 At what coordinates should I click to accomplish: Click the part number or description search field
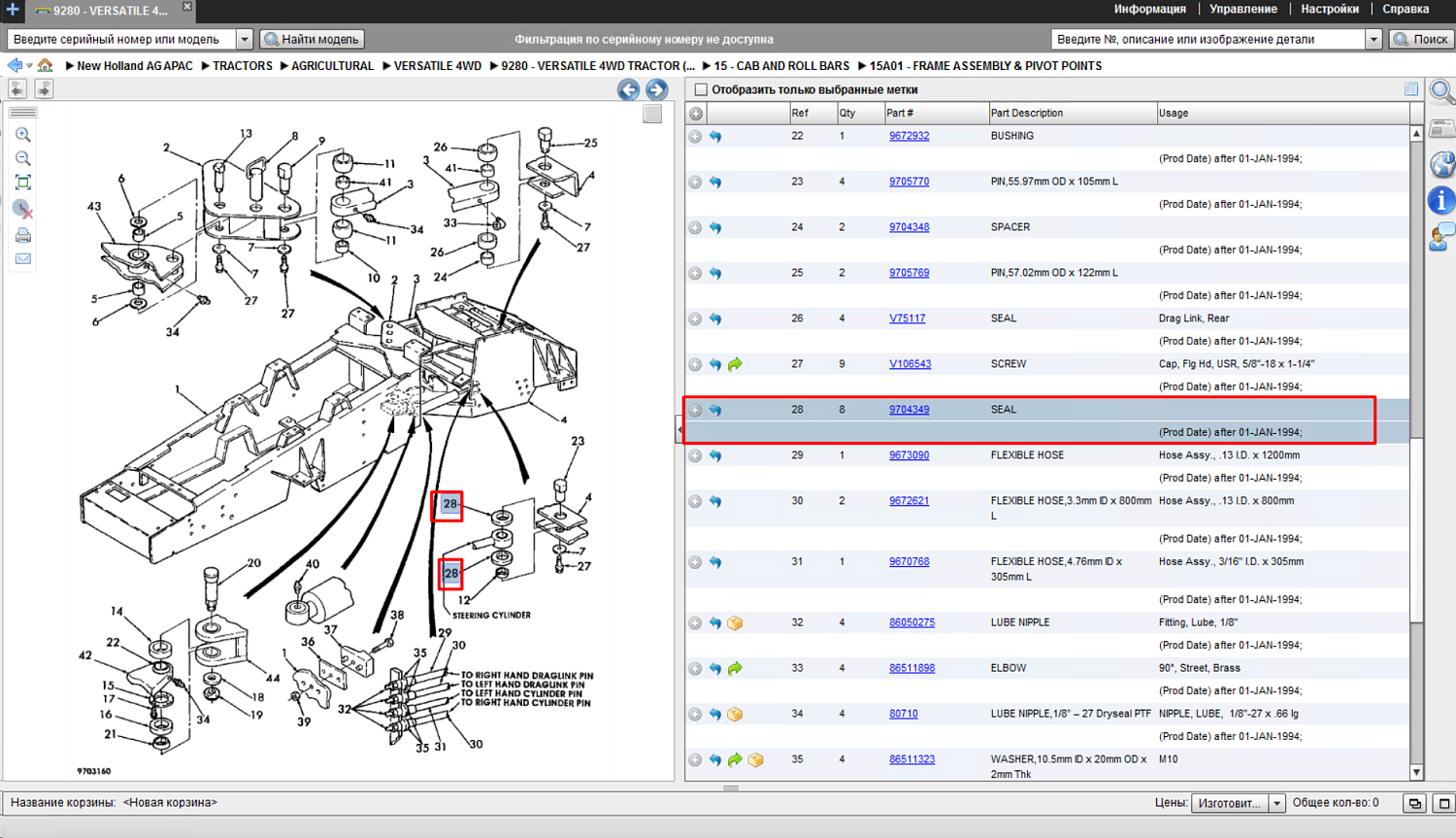(x=1208, y=40)
